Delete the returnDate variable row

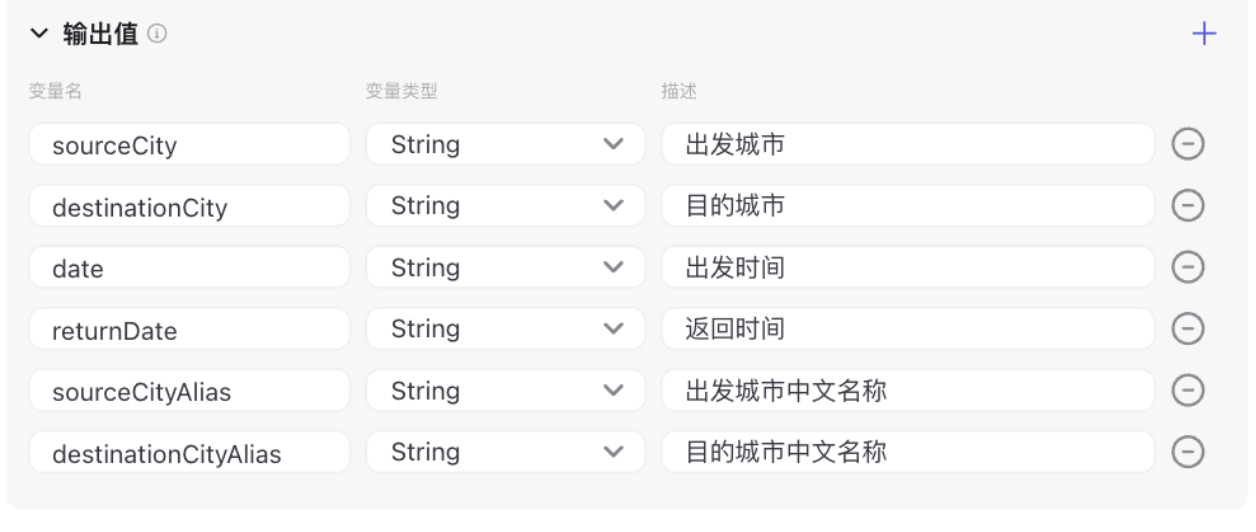pos(1187,329)
